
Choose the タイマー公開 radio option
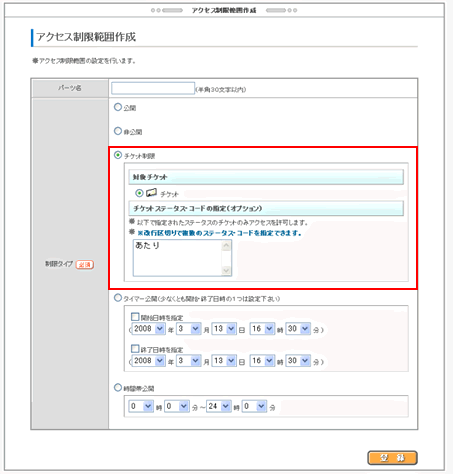pos(118,298)
